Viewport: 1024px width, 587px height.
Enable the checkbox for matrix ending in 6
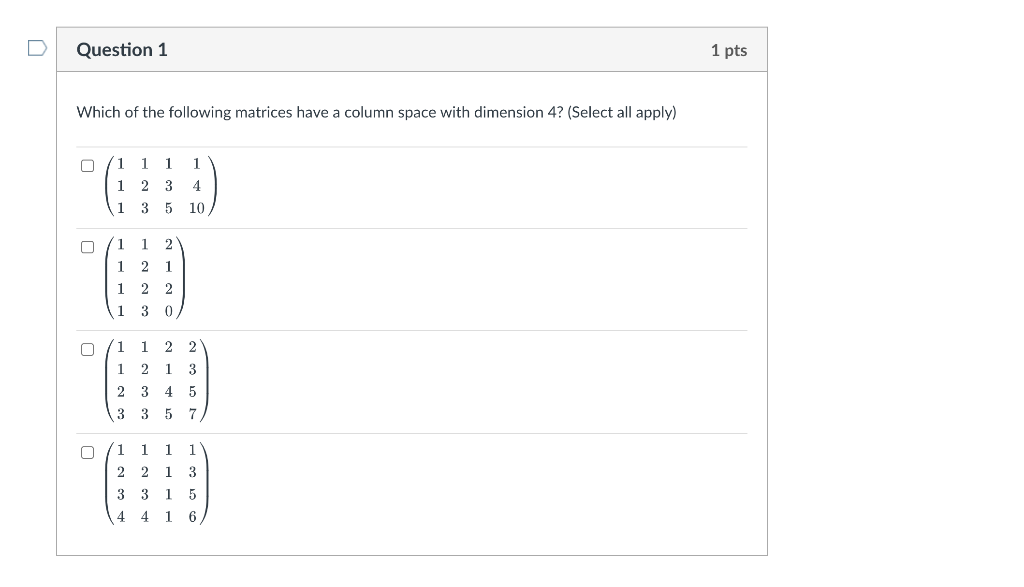pyautogui.click(x=88, y=452)
